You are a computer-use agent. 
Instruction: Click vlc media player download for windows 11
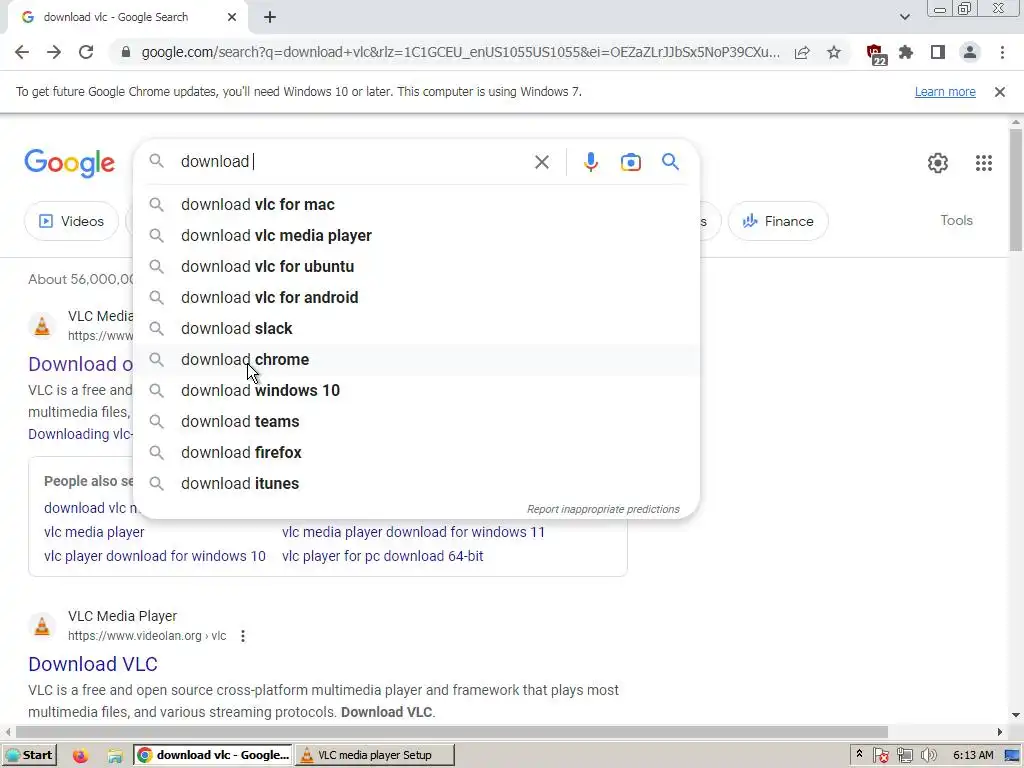click(413, 532)
